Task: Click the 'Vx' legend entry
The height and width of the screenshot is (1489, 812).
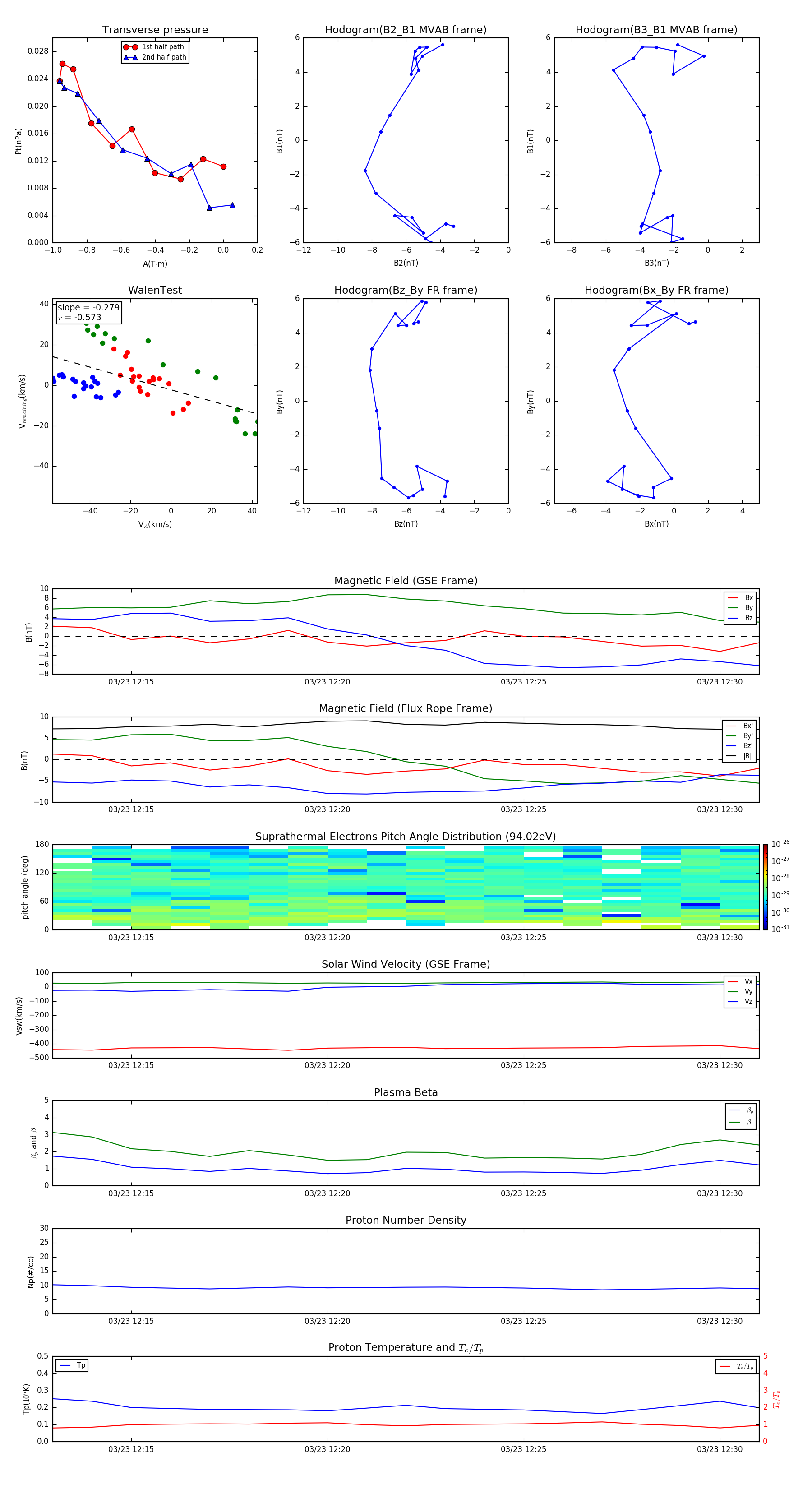Action: tap(740, 981)
